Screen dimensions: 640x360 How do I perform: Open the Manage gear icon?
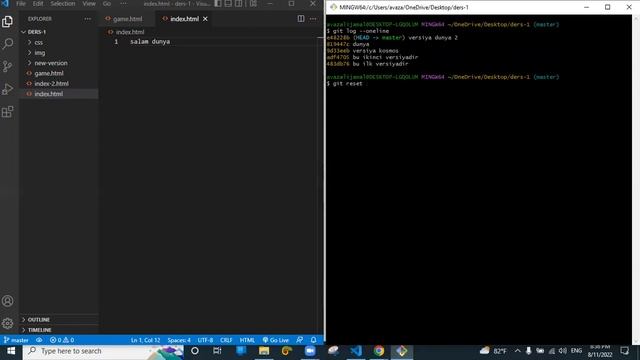coord(7,324)
